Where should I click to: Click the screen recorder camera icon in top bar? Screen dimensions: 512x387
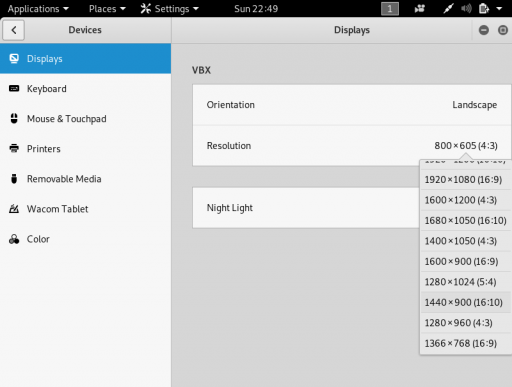click(x=420, y=9)
